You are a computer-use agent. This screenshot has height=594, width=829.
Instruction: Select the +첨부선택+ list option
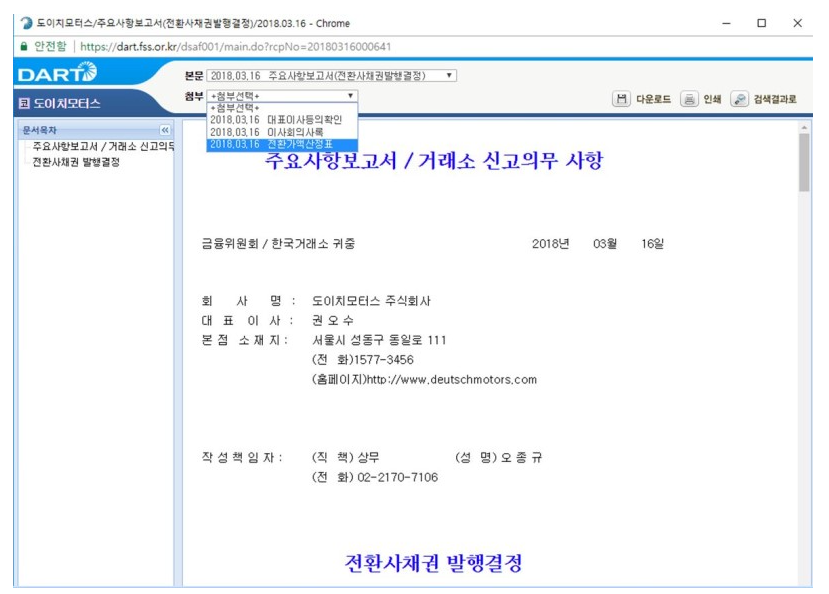coord(282,108)
